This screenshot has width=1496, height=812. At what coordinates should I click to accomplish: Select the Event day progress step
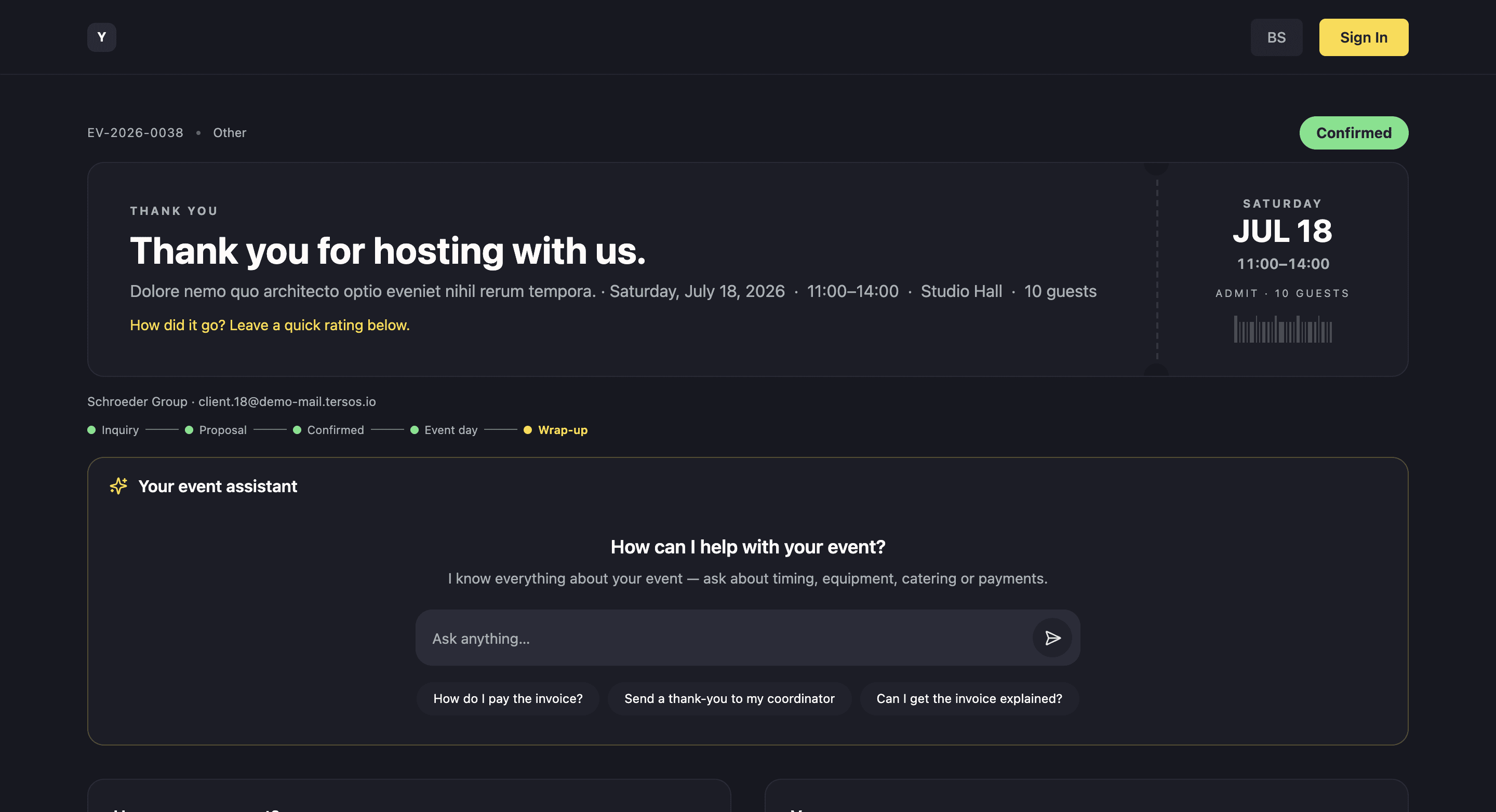[444, 430]
